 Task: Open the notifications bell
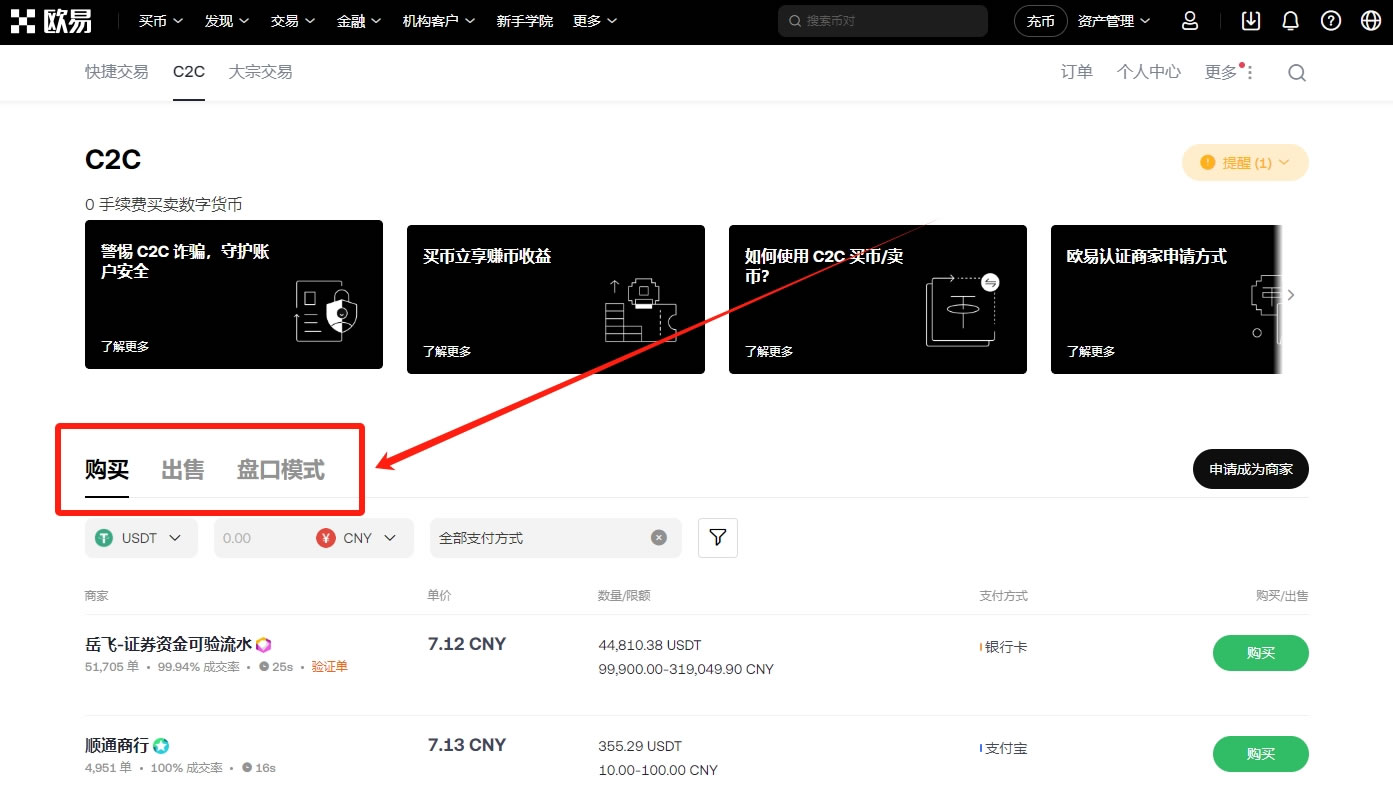[1290, 21]
